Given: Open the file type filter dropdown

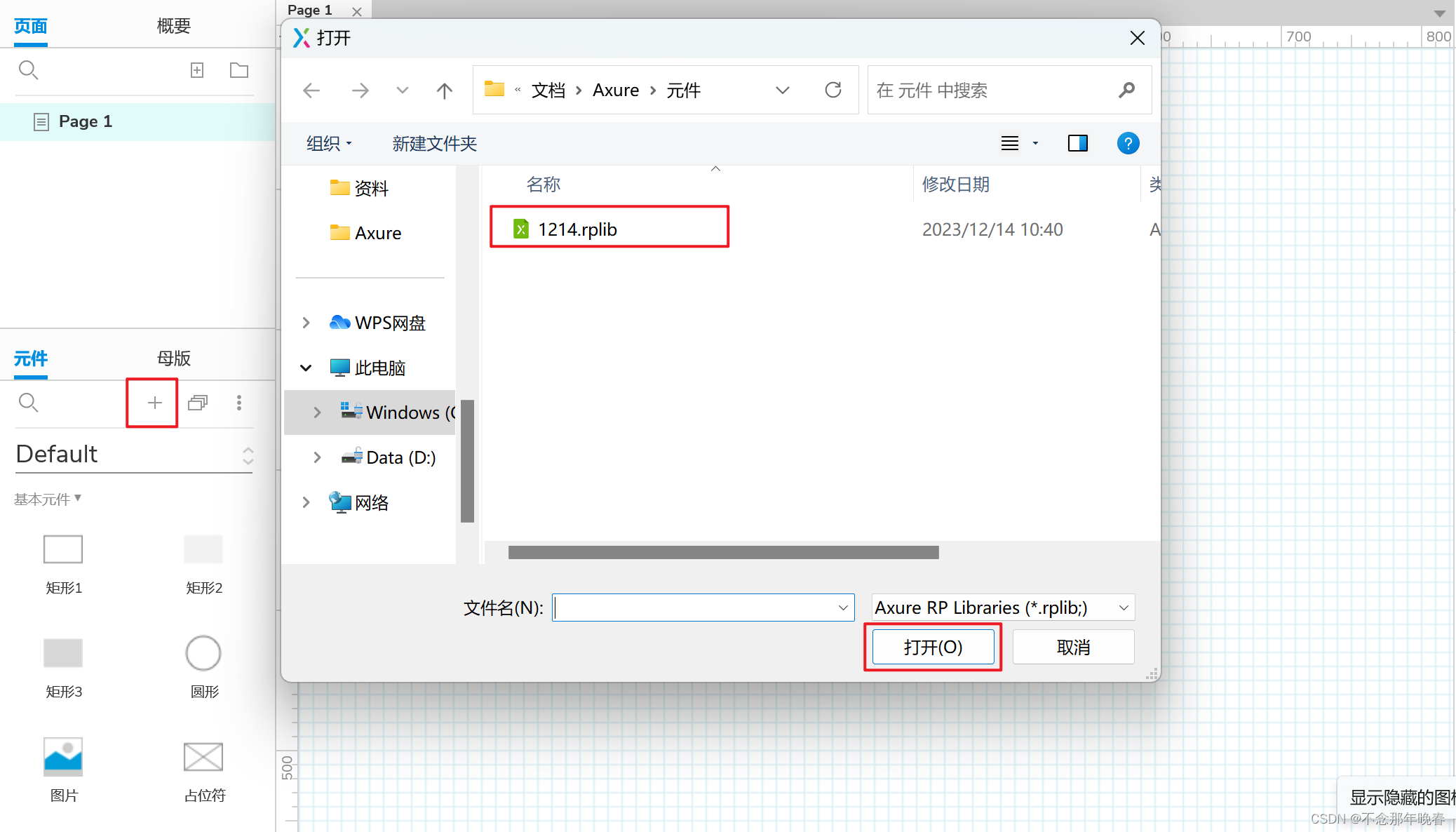Looking at the screenshot, I should [1003, 608].
